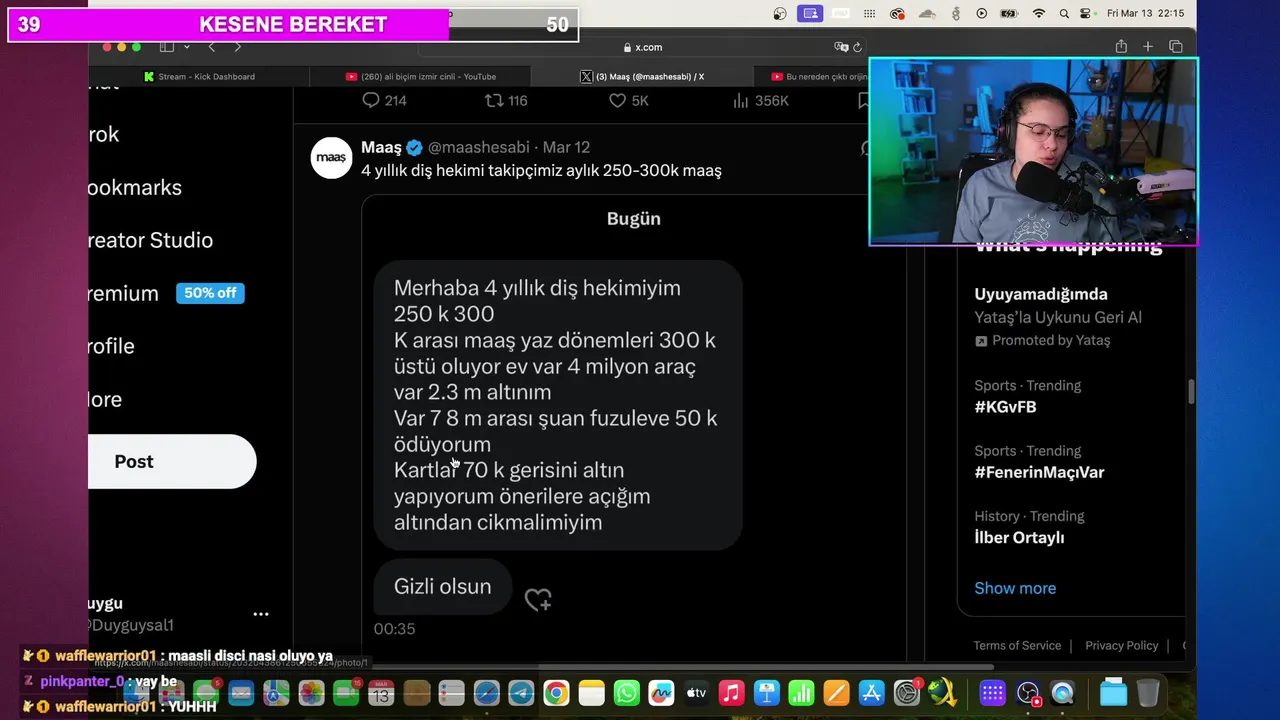Screen dimensions: 1280x720
Task: Switch to the ali biçim izmir YouTube tab
Action: coord(420,76)
